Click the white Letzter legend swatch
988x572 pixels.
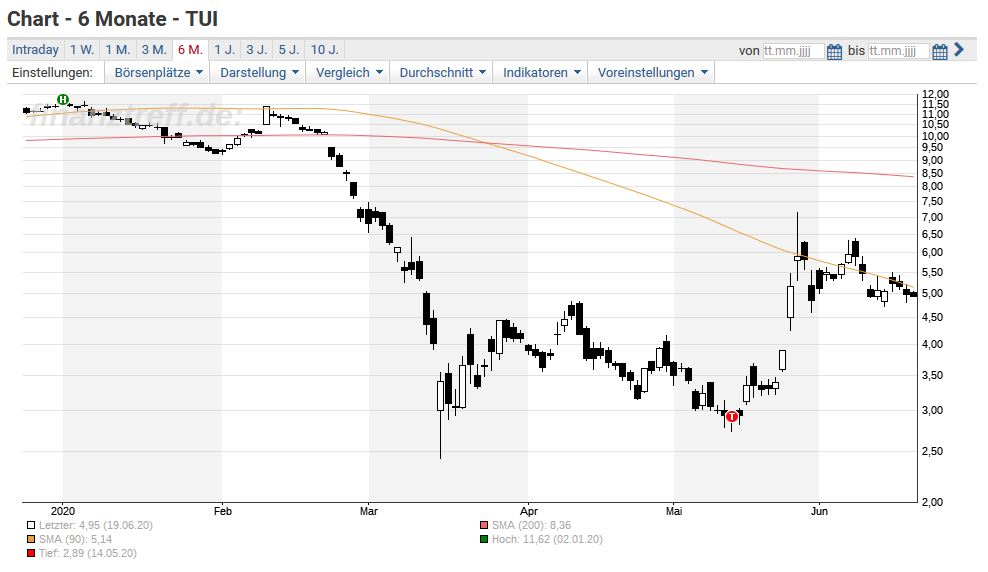31,525
